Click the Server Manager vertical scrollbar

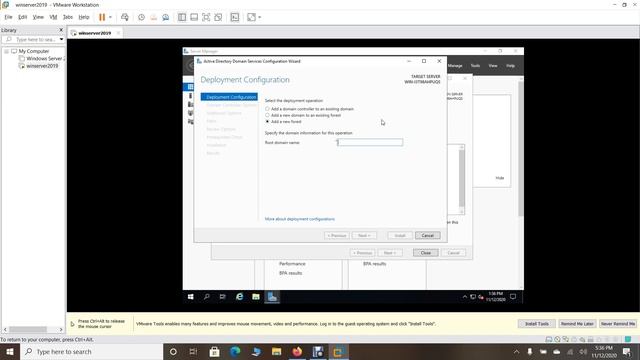(520, 149)
